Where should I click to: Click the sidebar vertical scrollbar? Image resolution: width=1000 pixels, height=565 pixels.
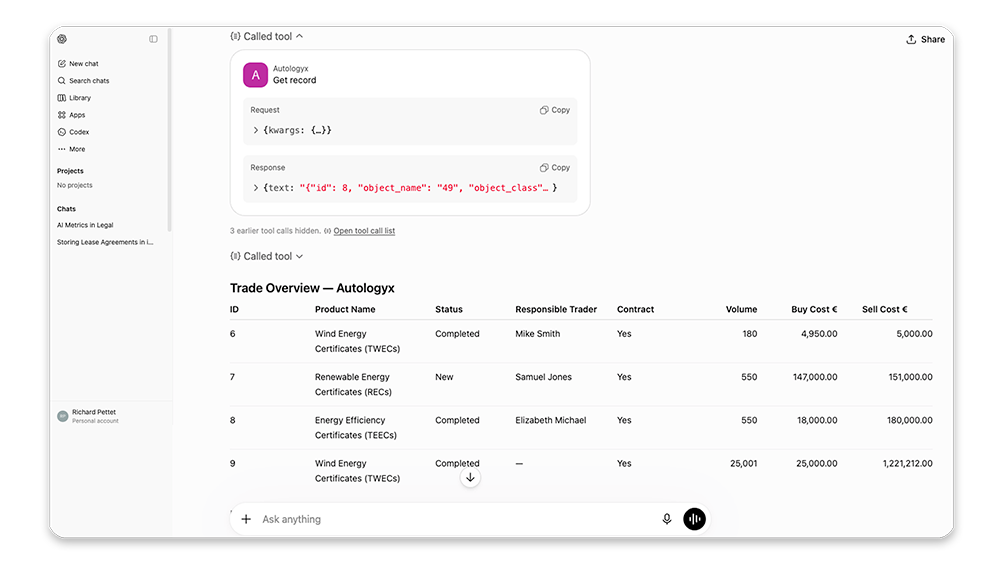[x=169, y=130]
